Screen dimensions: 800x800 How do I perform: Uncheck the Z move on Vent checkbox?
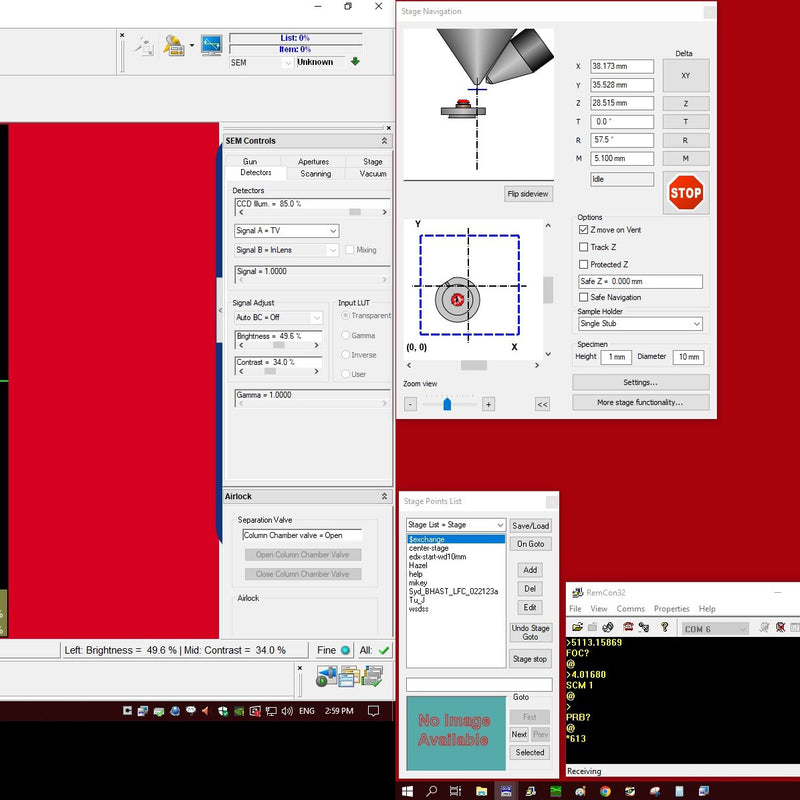coord(584,230)
